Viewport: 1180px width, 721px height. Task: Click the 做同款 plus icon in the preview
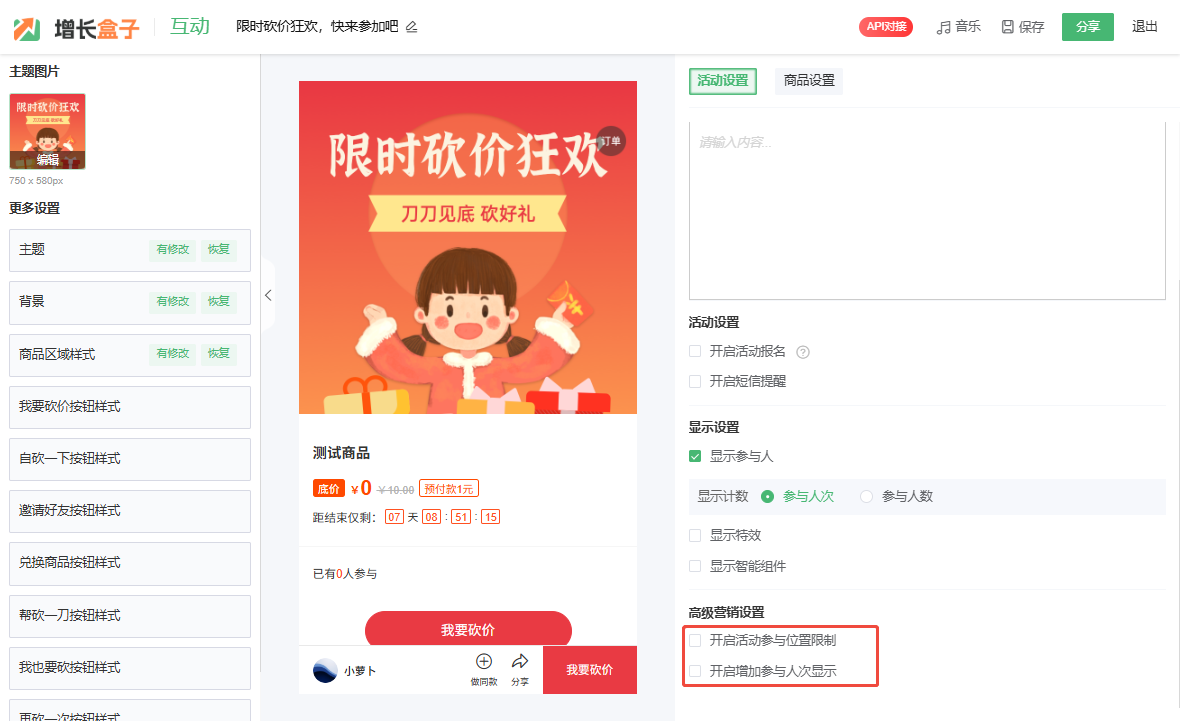click(x=484, y=662)
